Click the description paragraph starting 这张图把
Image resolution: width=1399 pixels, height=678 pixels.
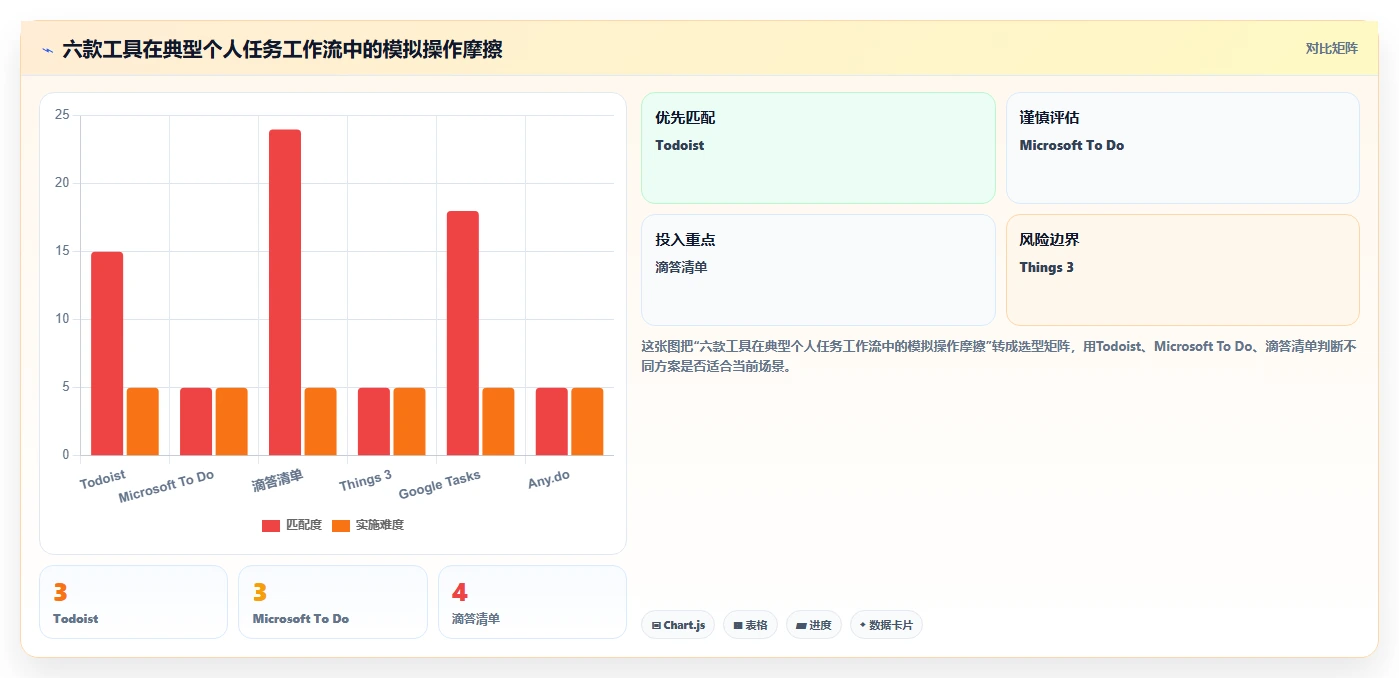(x=999, y=356)
